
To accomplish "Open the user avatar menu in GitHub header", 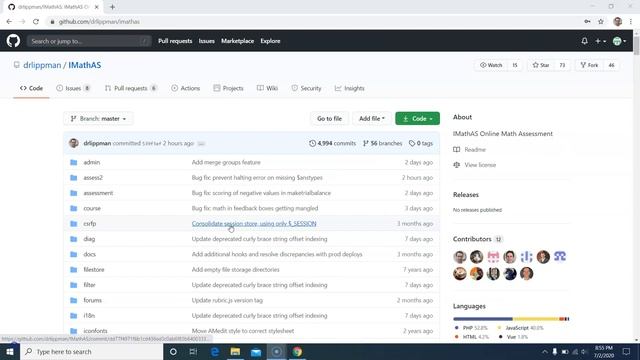I will coord(619,41).
